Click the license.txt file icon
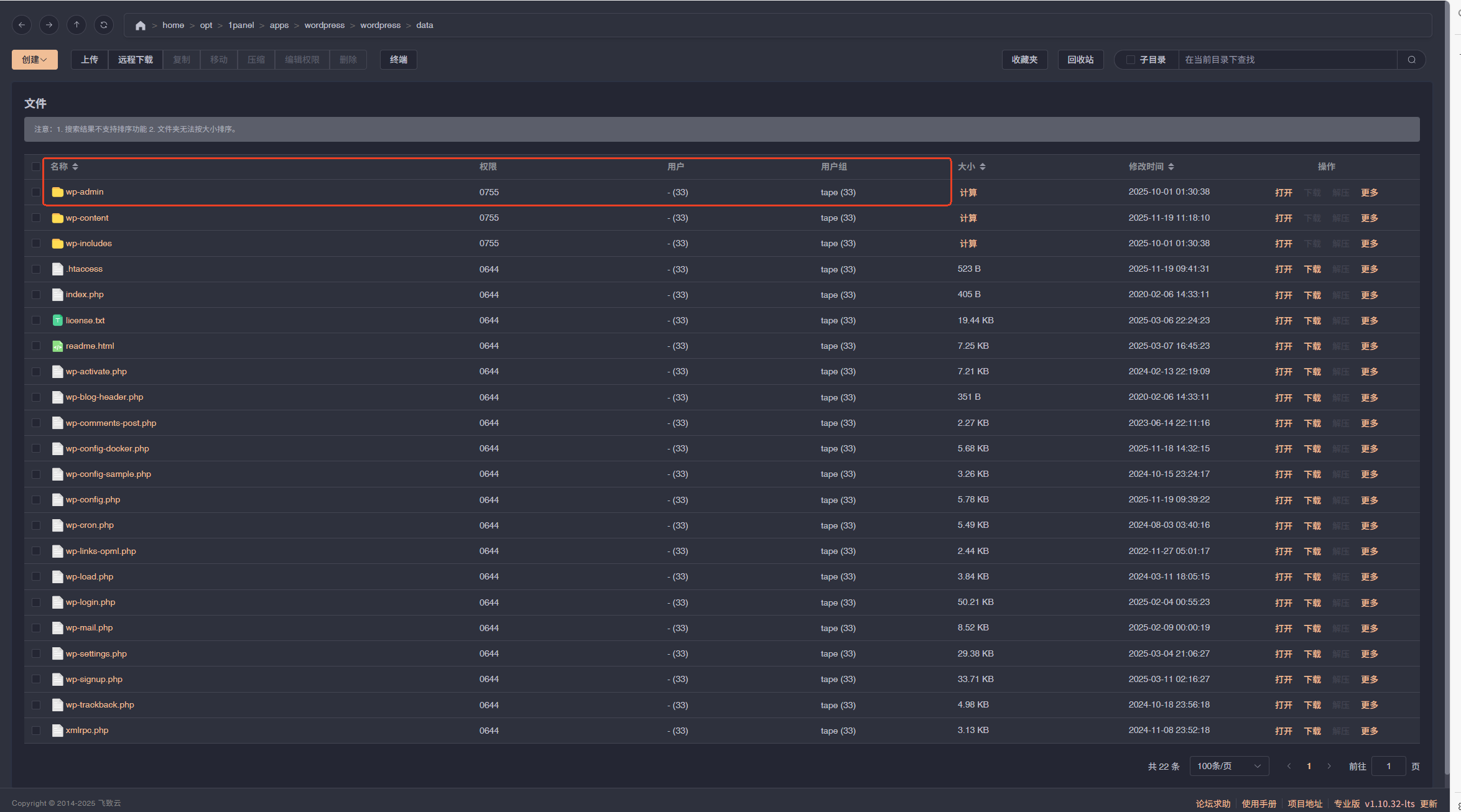The height and width of the screenshot is (812, 1461). tap(57, 321)
